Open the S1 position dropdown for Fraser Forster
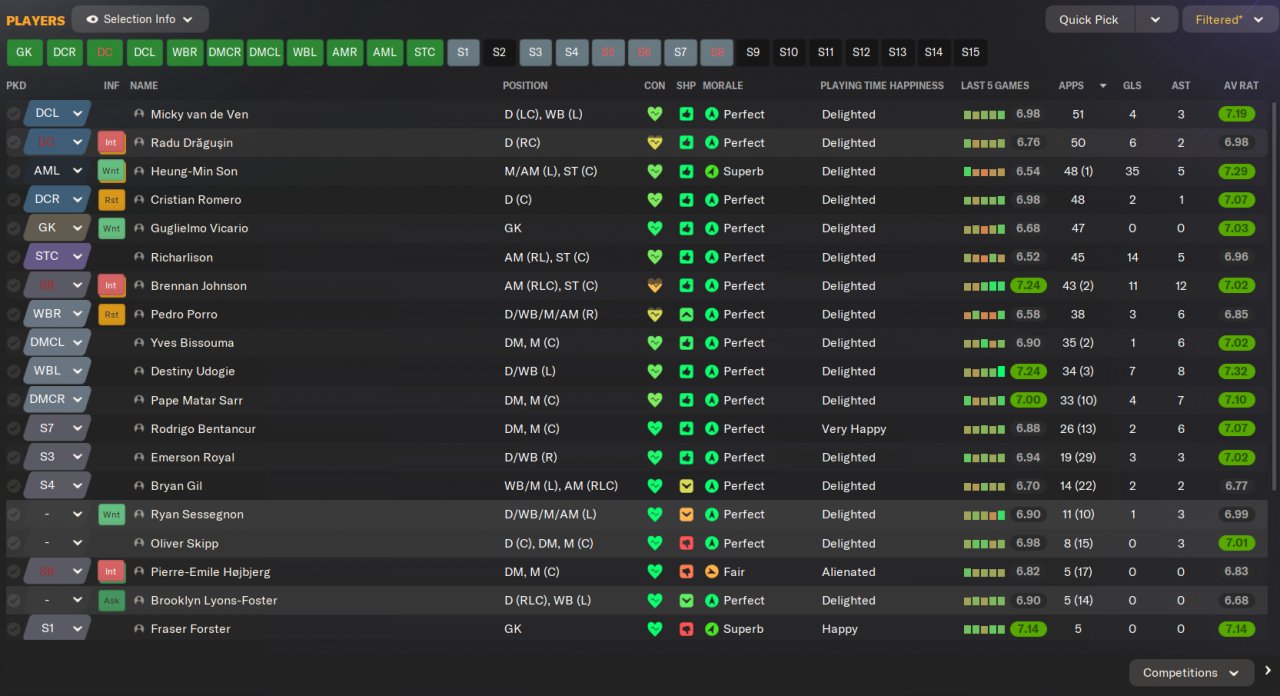 [57, 629]
